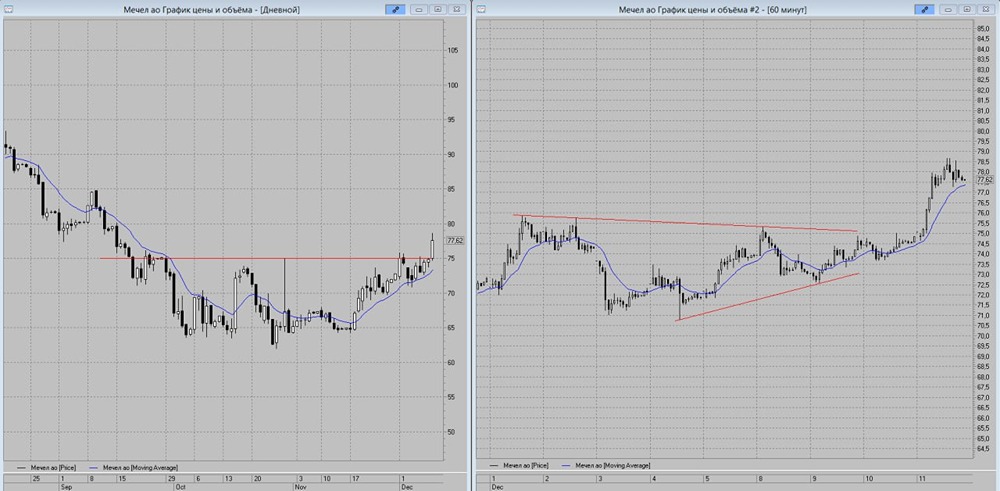Maximize the 60-minute chart window

click(x=967, y=9)
